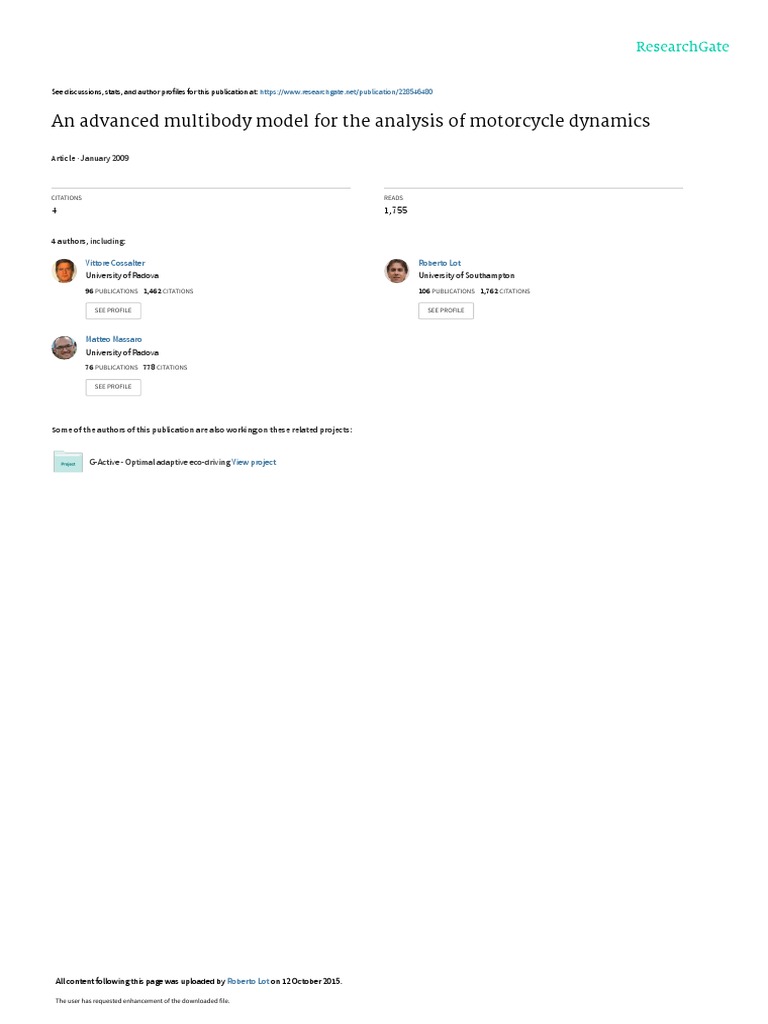Open Vittore Cossalter's author name link
Screen dimensions: 768x1024
pyautogui.click(x=115, y=263)
